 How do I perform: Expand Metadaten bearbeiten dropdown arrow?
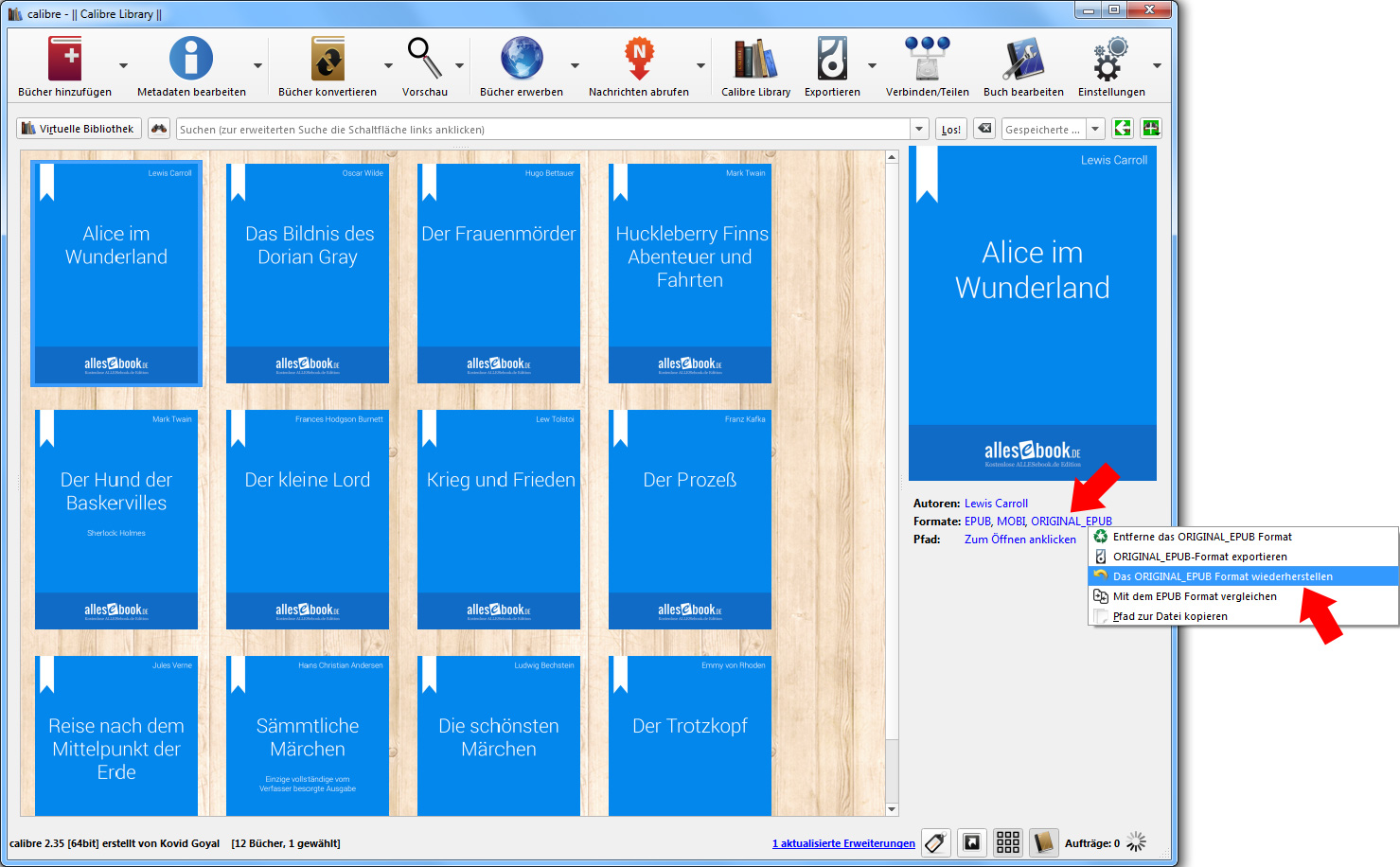(x=257, y=65)
